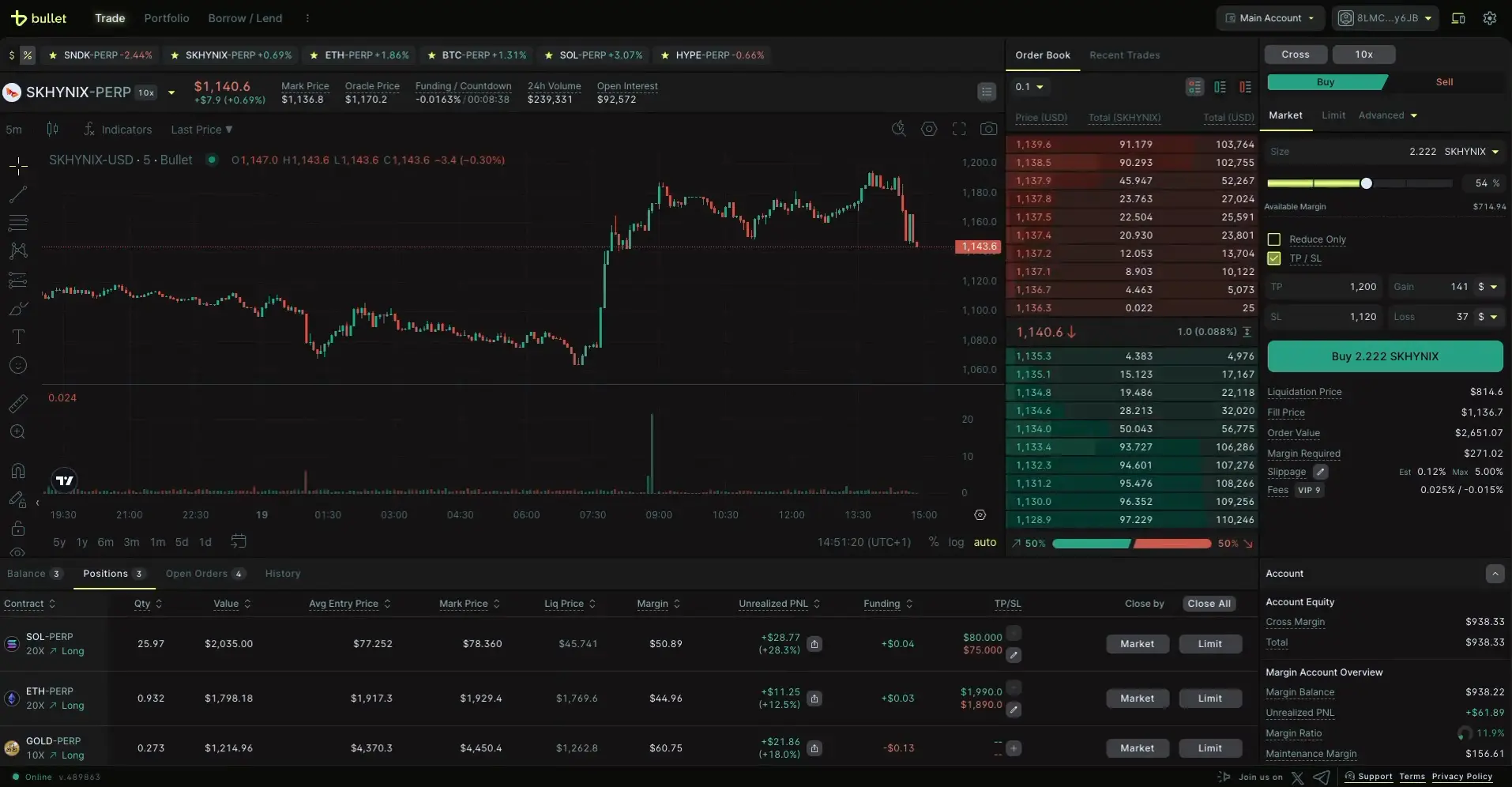This screenshot has height=787, width=1512.
Task: Toggle the magnet snap mode
Action: [x=18, y=471]
